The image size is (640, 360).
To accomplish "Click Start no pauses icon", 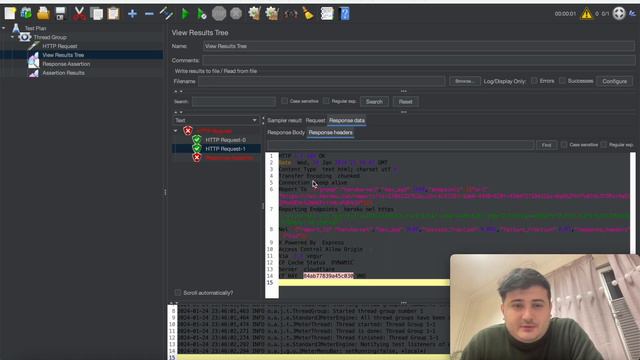I will tap(202, 14).
